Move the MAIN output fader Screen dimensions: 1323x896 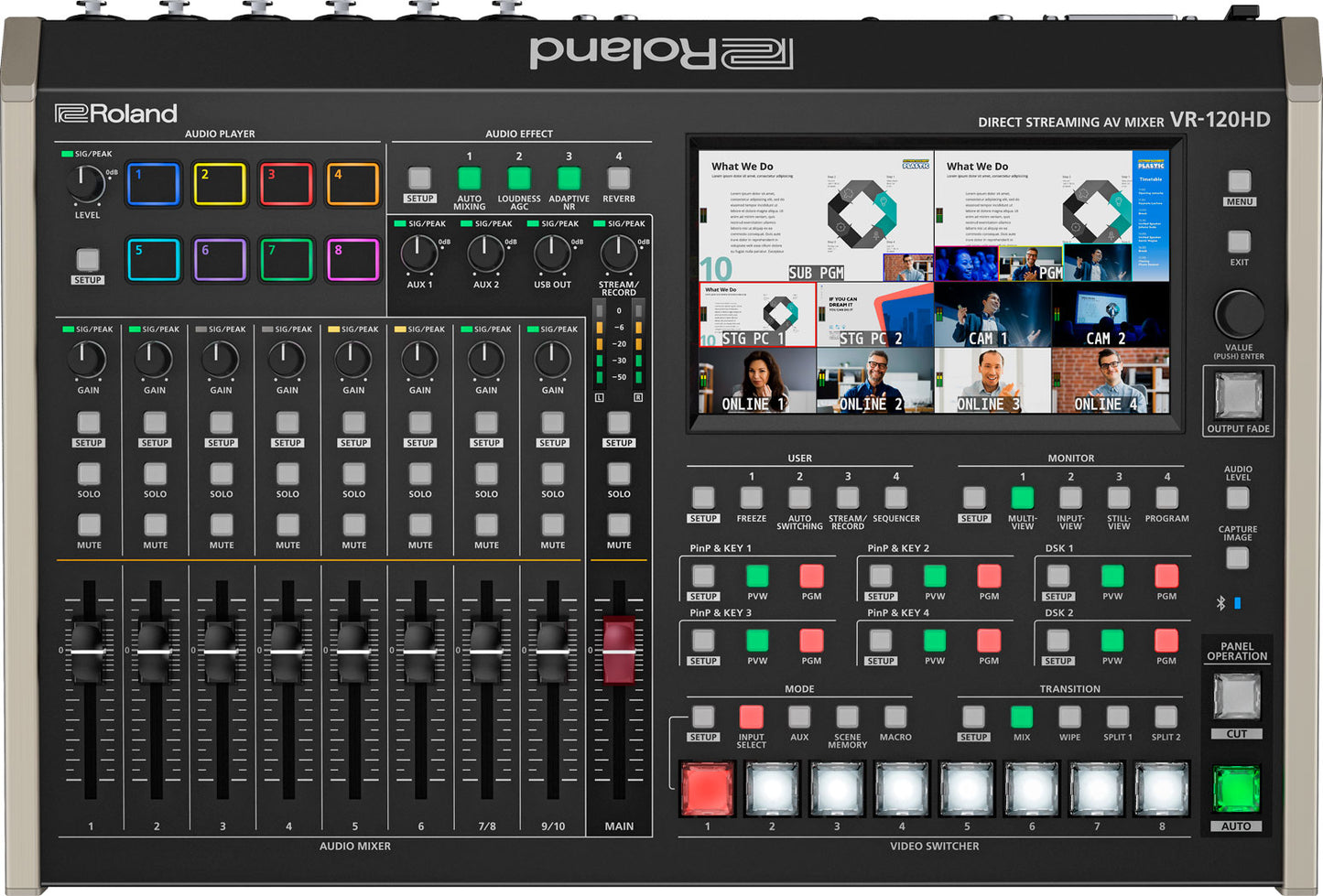(x=618, y=650)
